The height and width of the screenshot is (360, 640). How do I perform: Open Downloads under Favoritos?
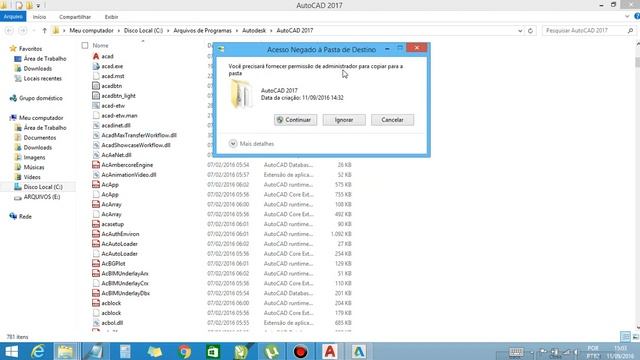38,69
